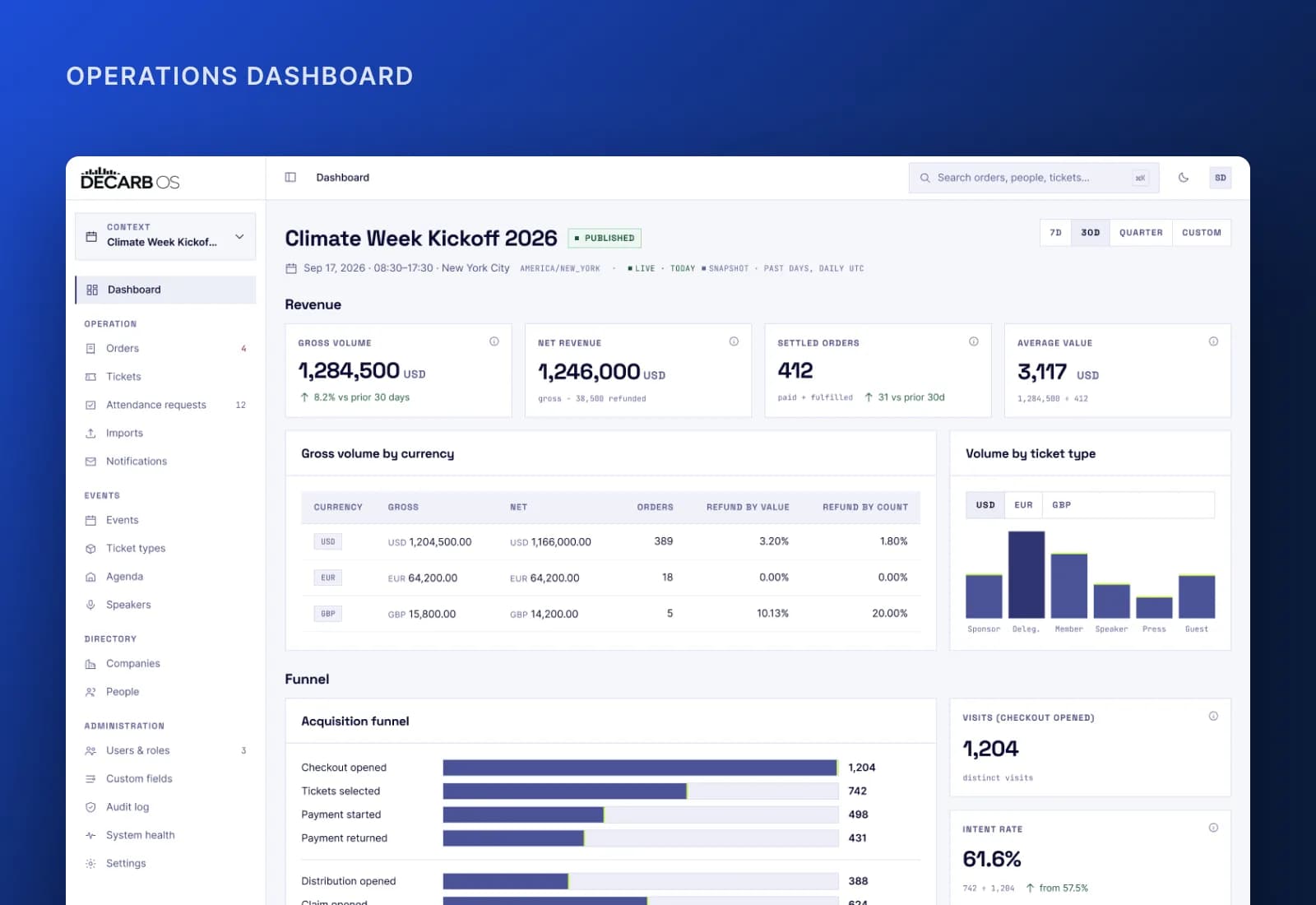Image resolution: width=1316 pixels, height=905 pixels.
Task: Open the Audit log page
Action: (x=165, y=807)
